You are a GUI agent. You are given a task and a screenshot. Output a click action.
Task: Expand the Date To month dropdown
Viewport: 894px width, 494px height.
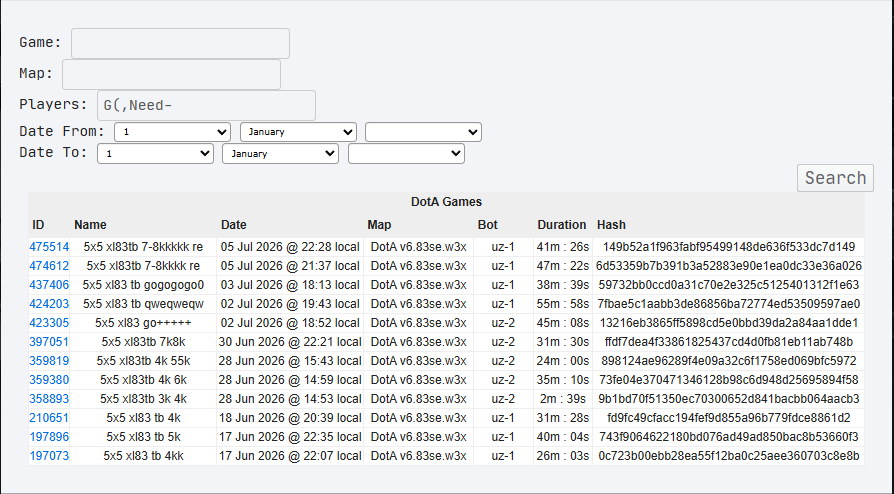281,153
